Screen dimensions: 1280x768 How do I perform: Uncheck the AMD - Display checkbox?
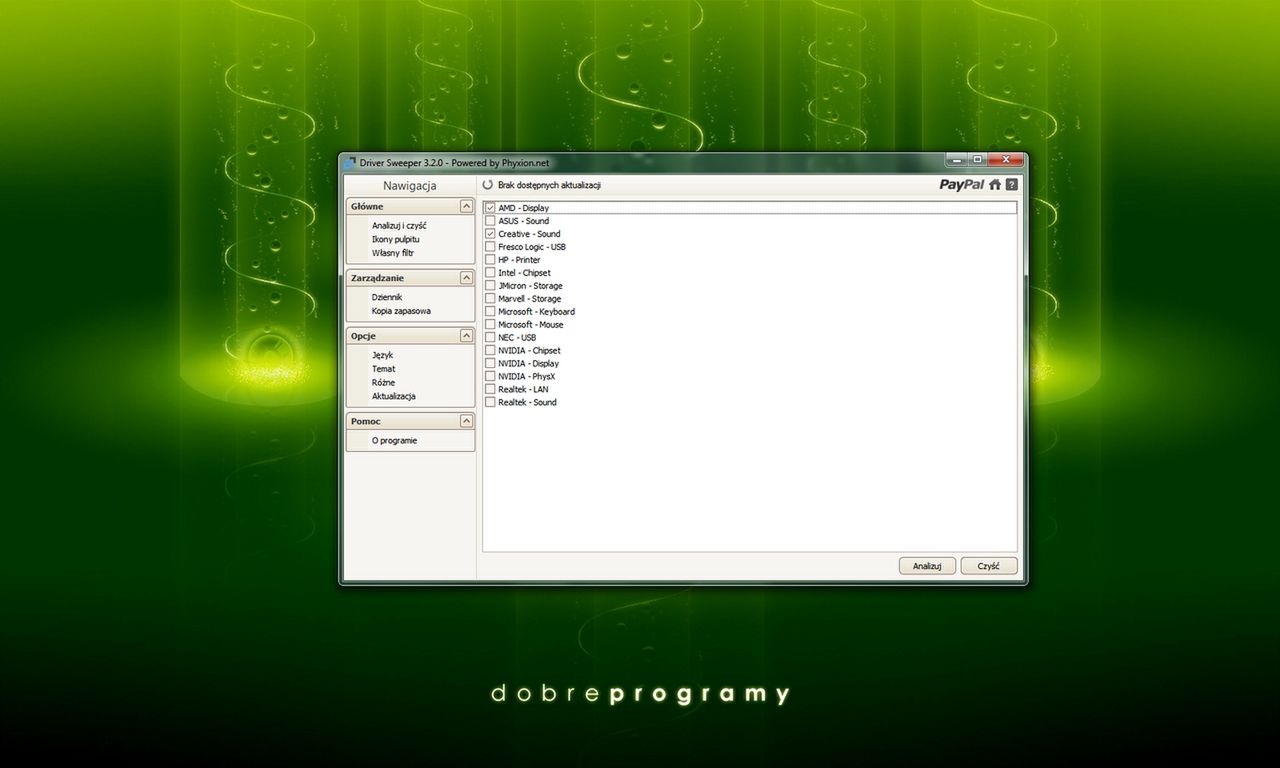(490, 208)
